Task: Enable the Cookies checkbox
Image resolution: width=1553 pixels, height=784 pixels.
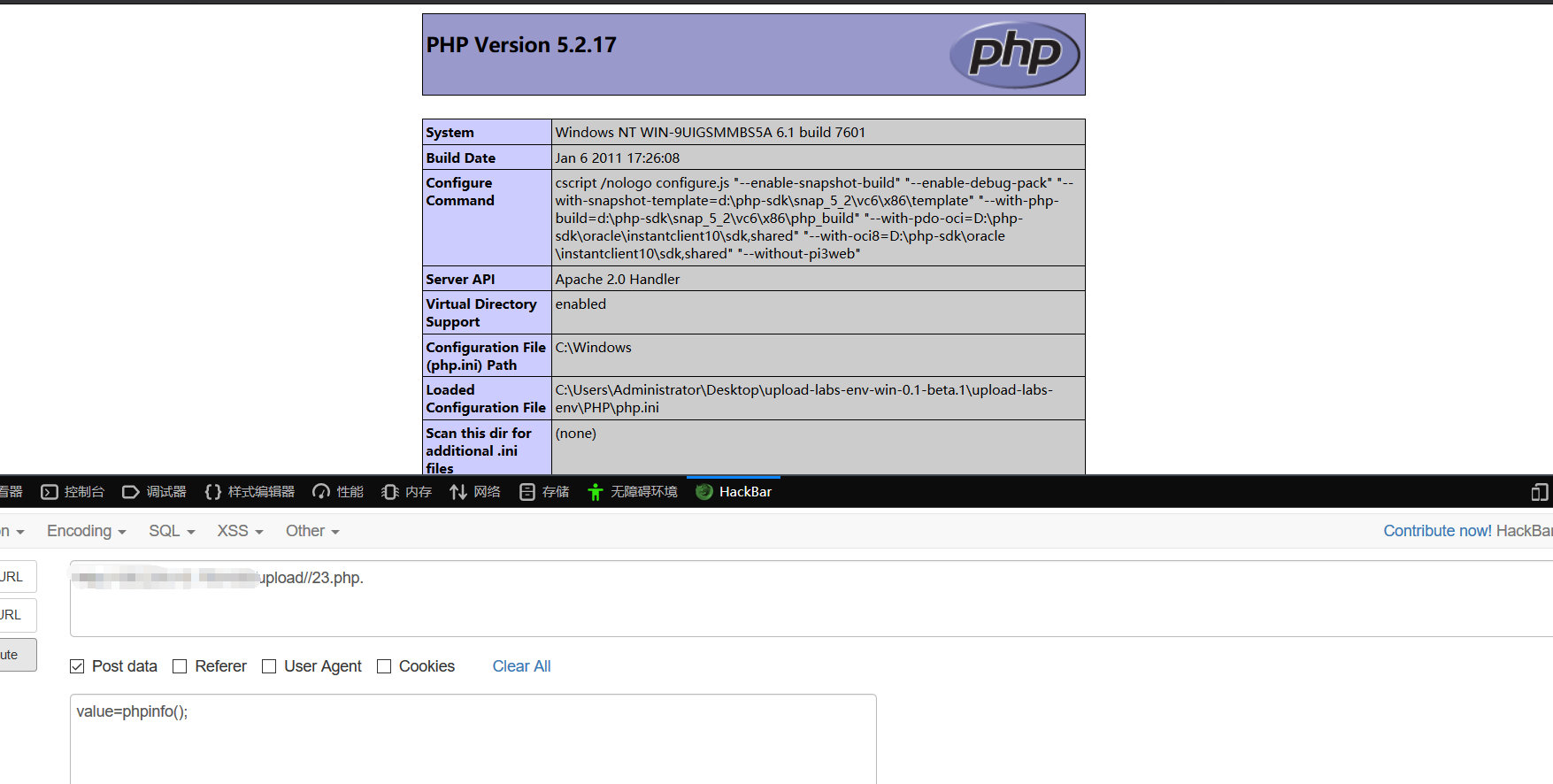Action: [x=384, y=666]
